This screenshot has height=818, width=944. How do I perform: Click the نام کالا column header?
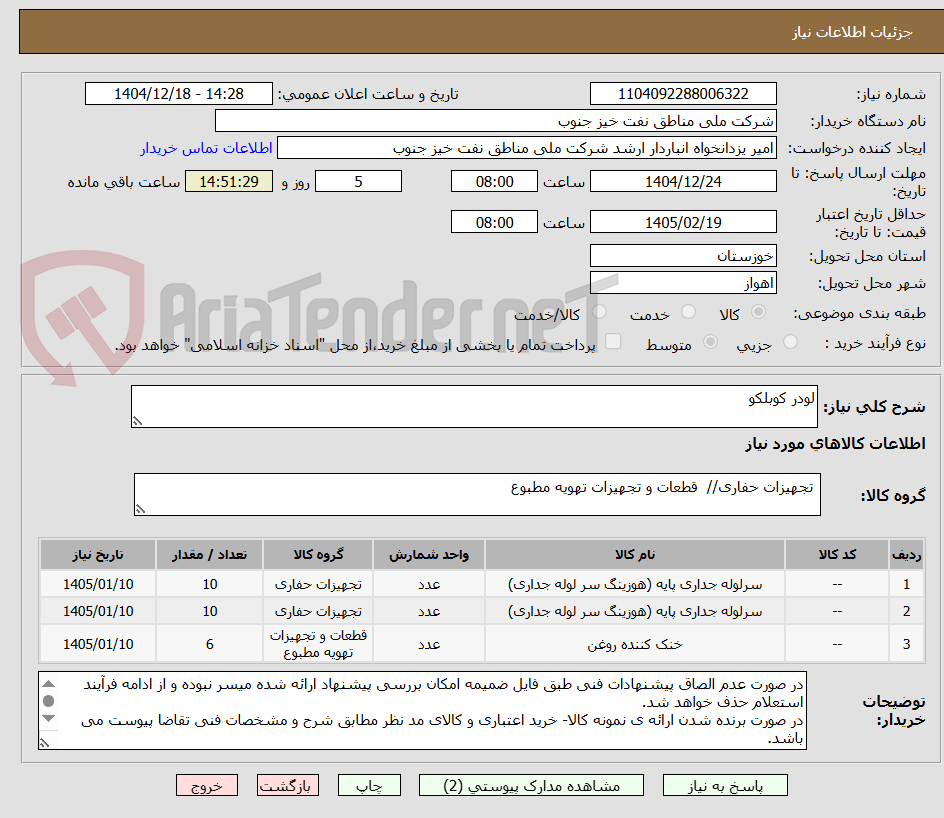click(635, 554)
